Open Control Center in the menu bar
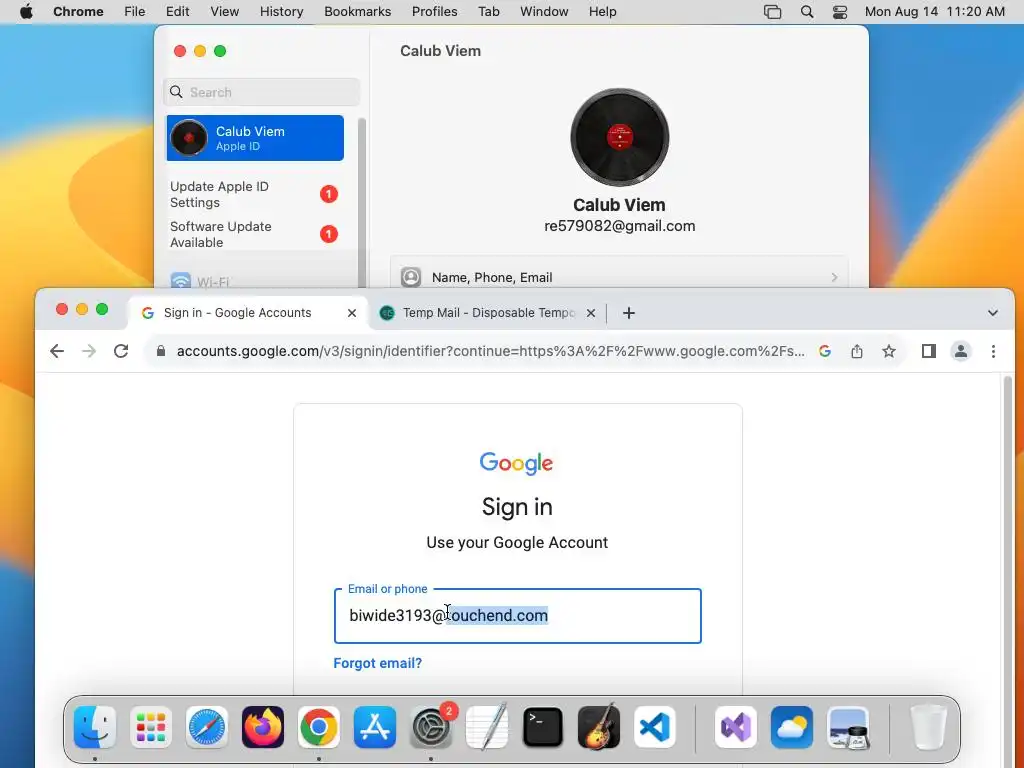Viewport: 1024px width, 768px height. coord(840,12)
